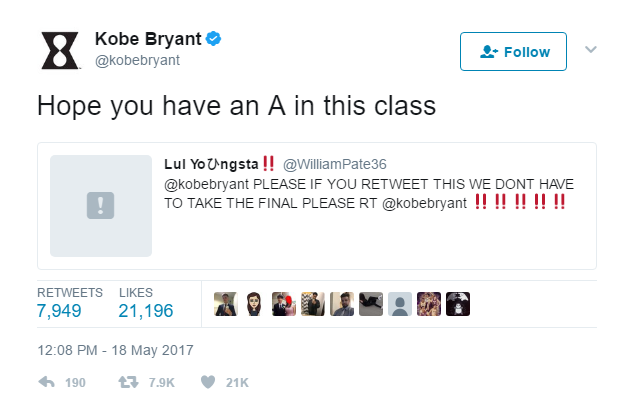Click the unavailable media placeholder icon

100,205
